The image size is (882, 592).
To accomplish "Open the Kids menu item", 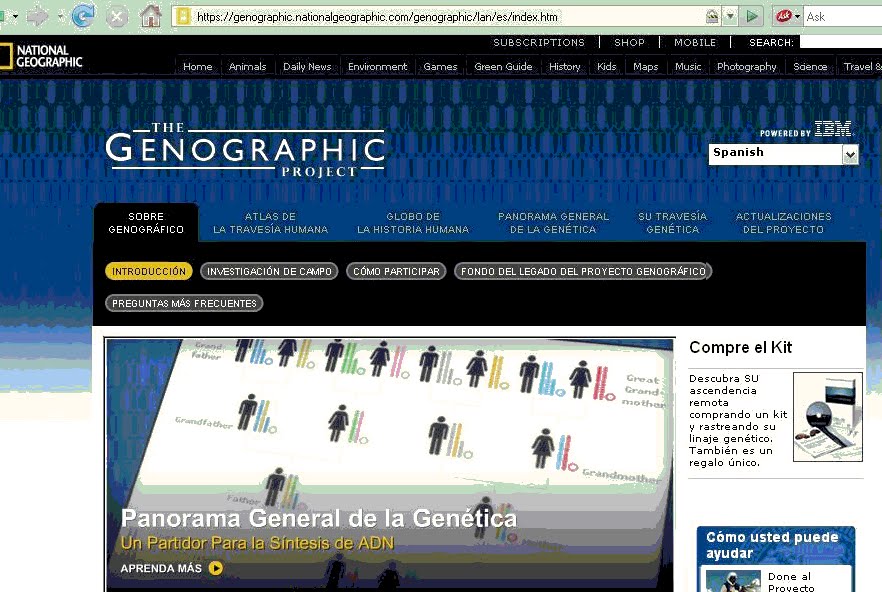I will click(606, 66).
